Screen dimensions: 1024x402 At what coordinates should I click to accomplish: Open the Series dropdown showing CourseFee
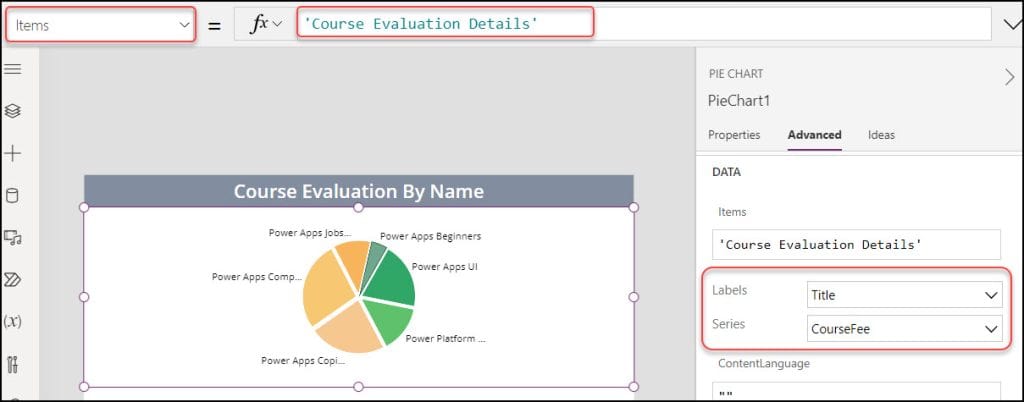pos(904,329)
